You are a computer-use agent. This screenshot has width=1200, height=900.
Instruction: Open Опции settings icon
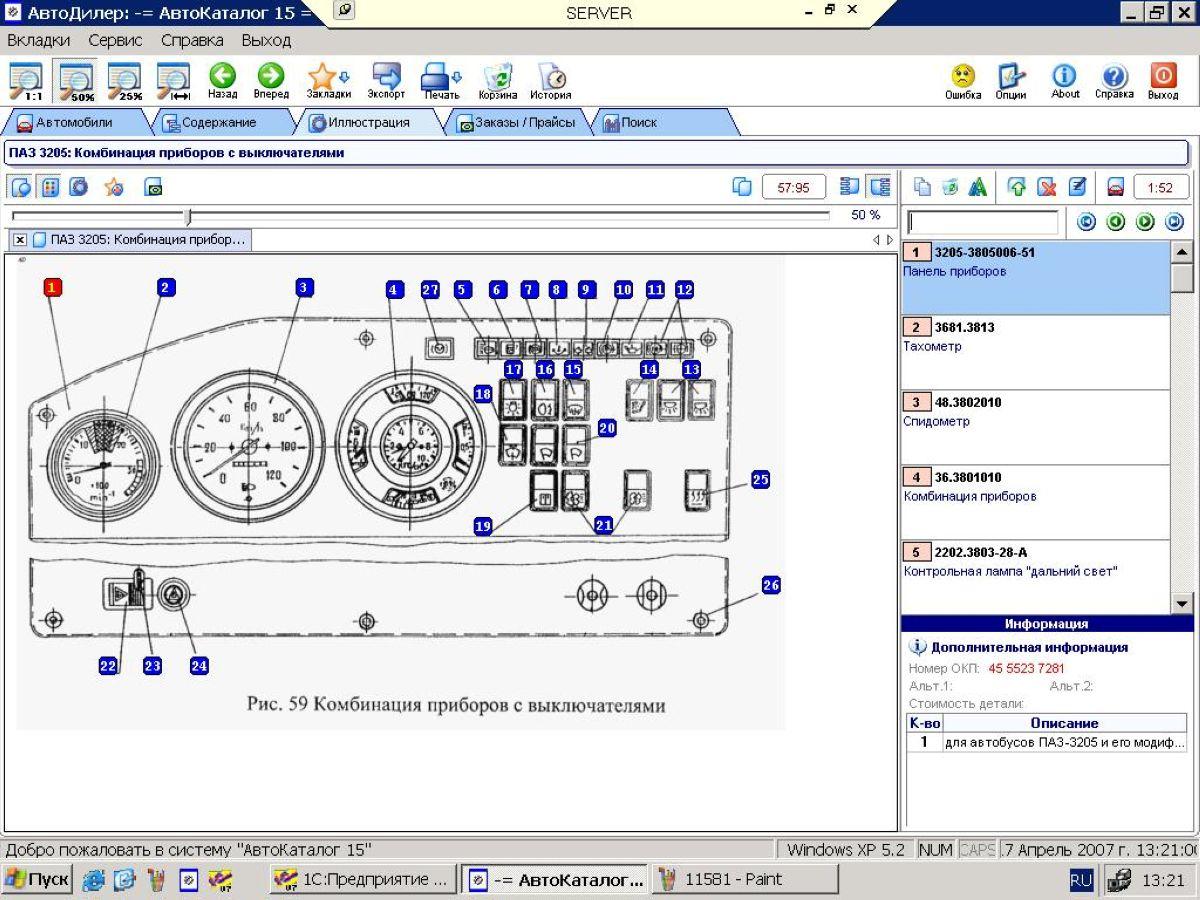(1011, 80)
